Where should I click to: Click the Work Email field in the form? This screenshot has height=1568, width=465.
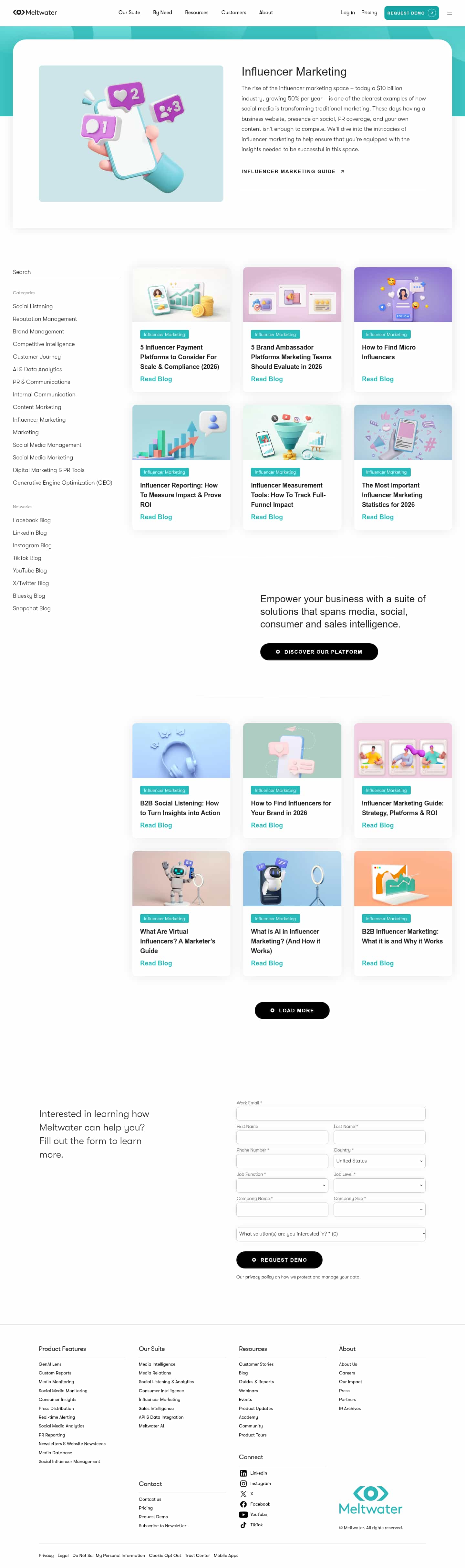pos(330,1113)
